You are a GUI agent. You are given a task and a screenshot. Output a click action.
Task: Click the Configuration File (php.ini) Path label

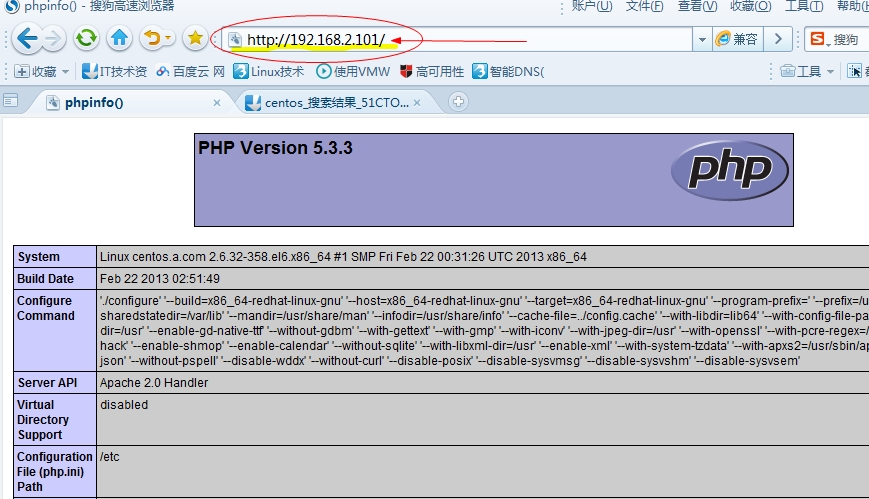click(54, 472)
